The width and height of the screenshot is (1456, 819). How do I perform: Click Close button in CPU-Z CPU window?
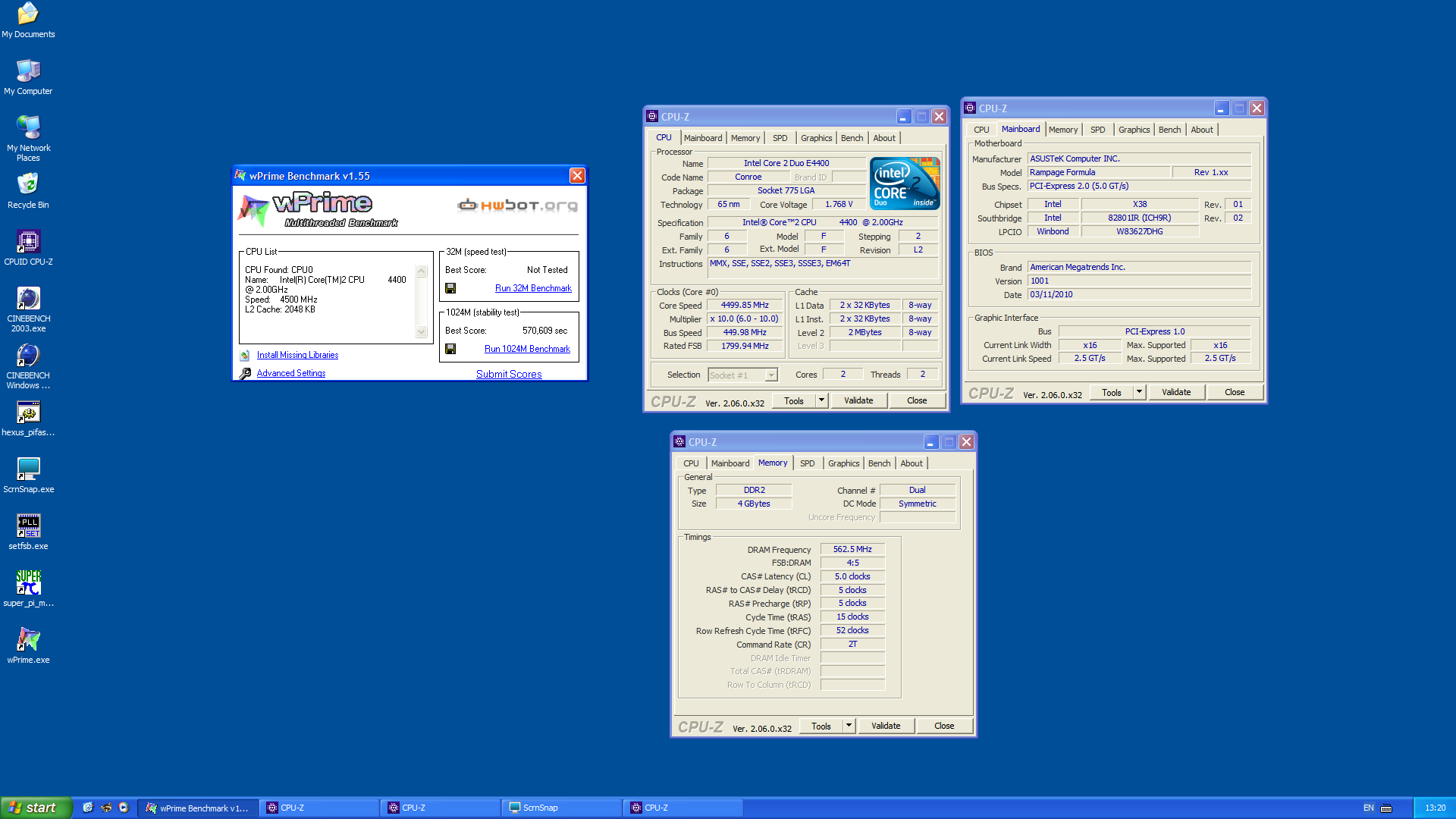pos(917,400)
